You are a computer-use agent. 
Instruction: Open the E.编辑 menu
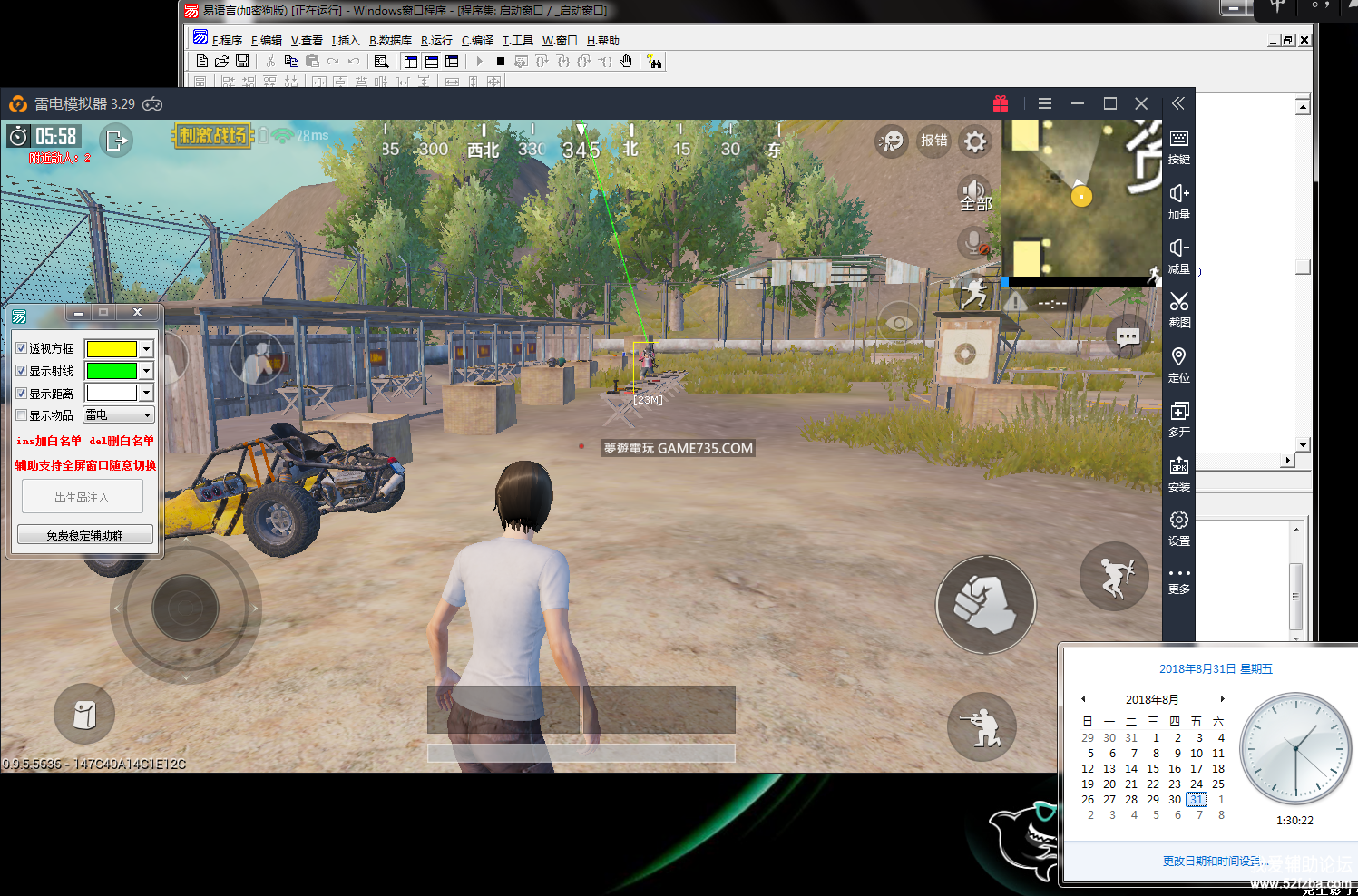[267, 41]
